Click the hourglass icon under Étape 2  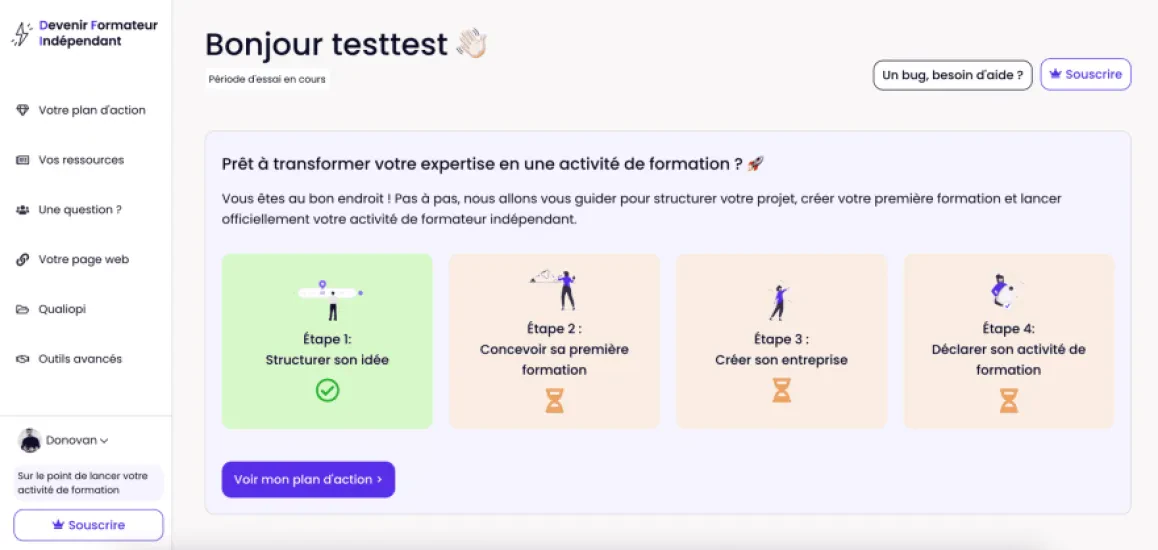point(555,400)
